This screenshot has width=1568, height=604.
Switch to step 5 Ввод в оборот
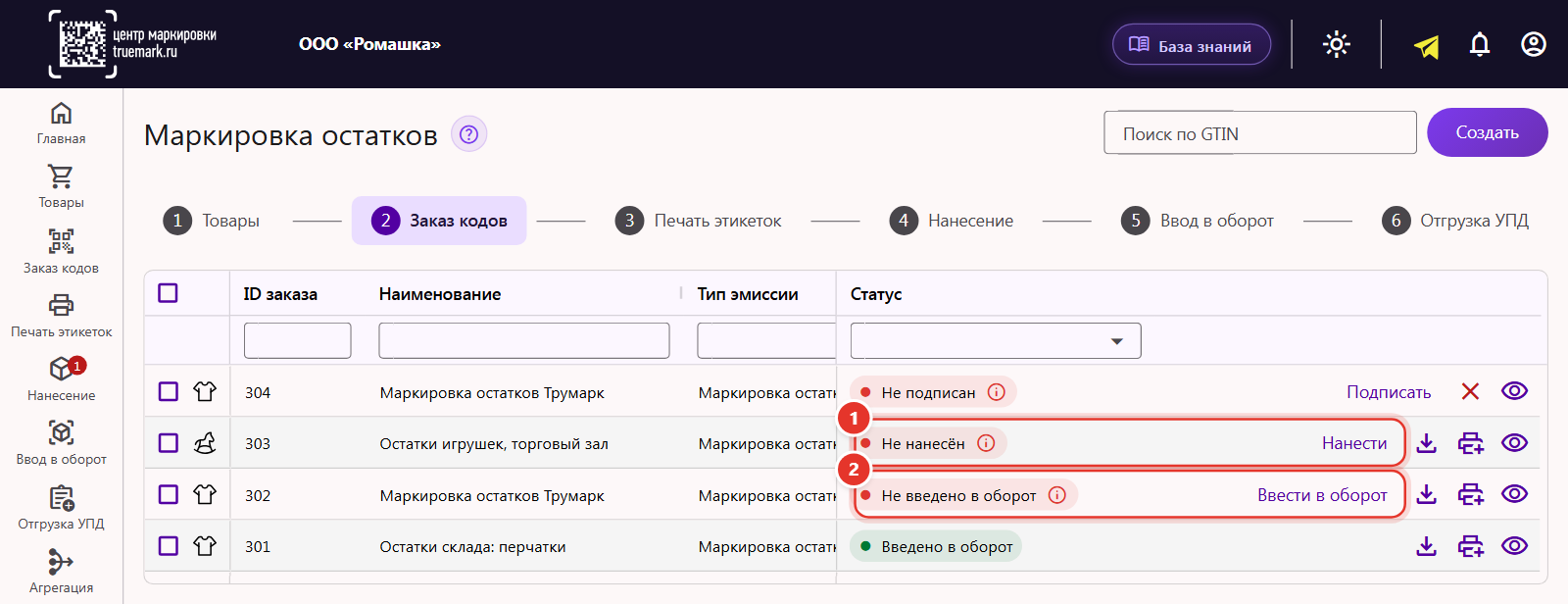click(x=1198, y=221)
